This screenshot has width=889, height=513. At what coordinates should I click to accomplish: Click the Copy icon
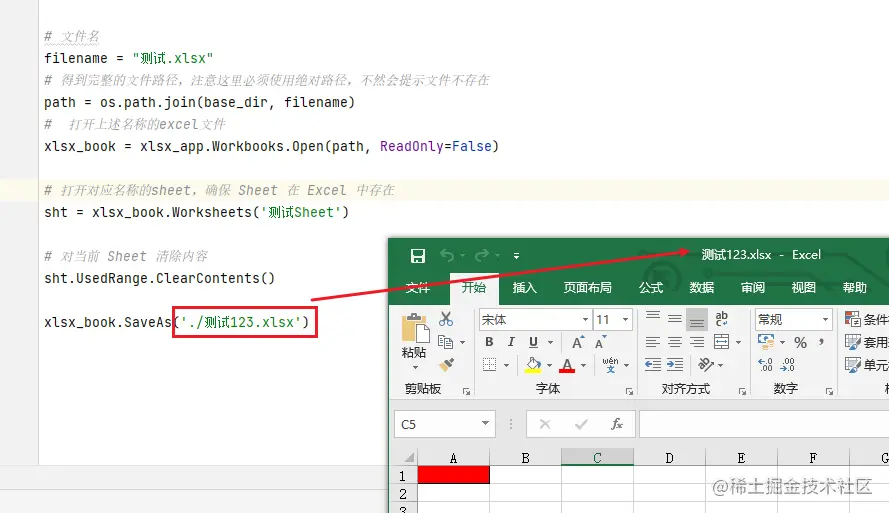click(x=446, y=342)
